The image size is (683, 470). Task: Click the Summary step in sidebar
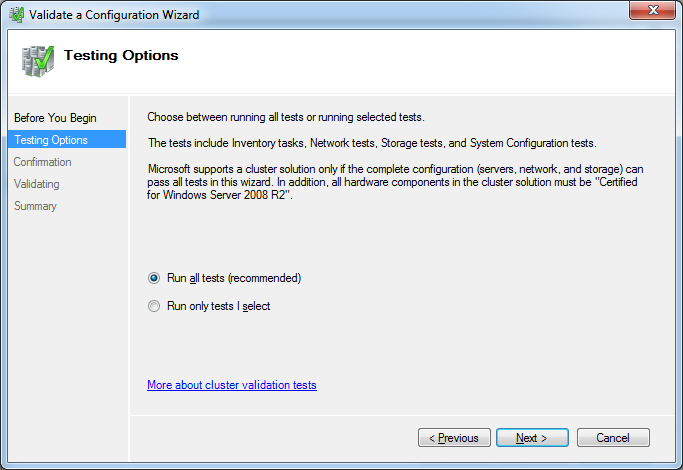[x=35, y=206]
